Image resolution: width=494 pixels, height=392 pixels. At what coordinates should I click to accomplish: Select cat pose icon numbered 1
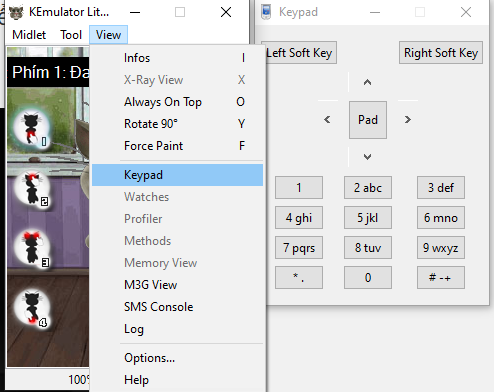[x=32, y=128]
